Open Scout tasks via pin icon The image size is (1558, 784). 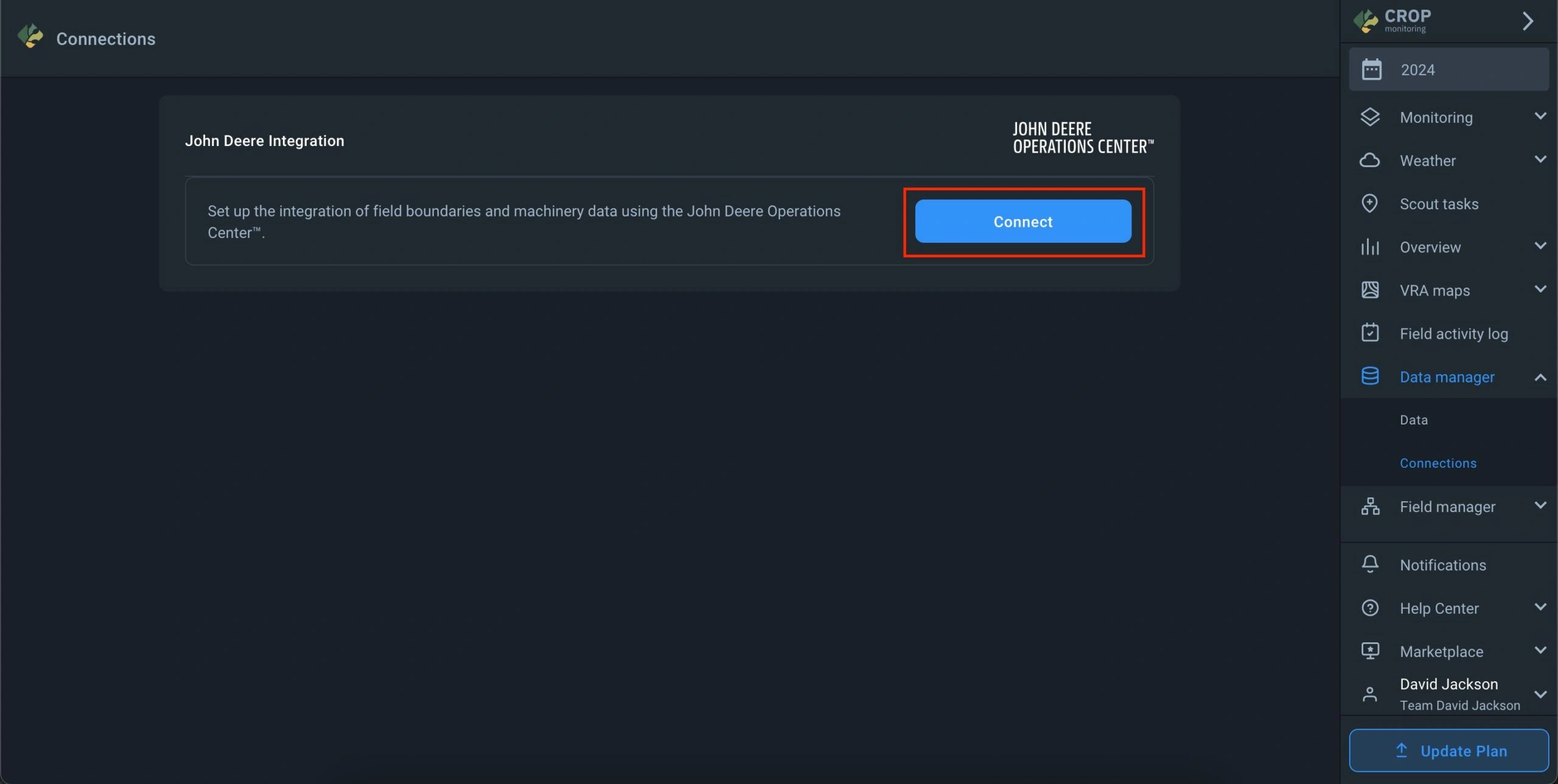click(x=1370, y=203)
